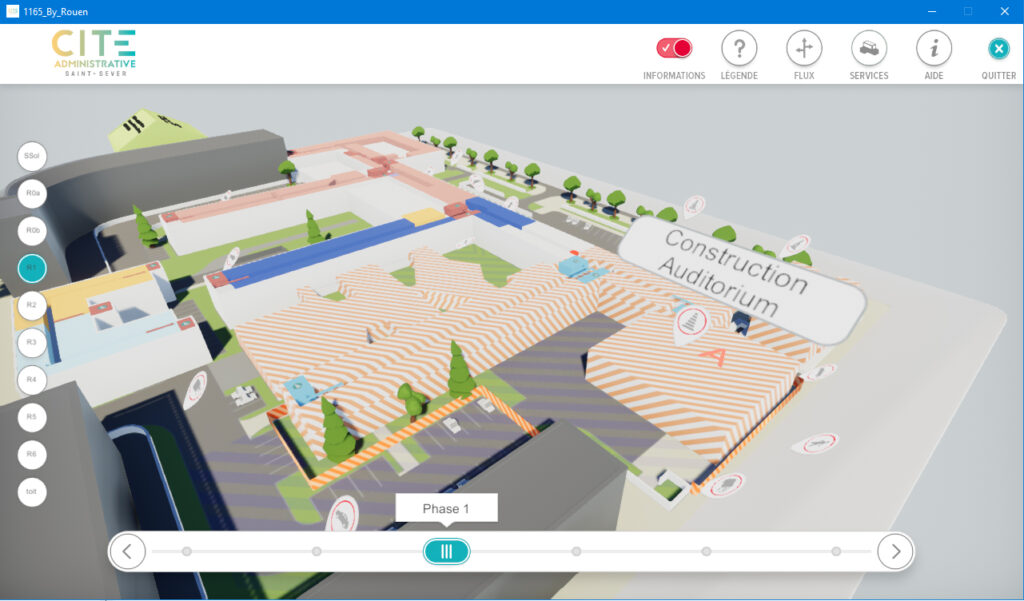Click the Cité Administrative Saint-Sever logo
Screen dimensions: 1024x601
coord(94,52)
